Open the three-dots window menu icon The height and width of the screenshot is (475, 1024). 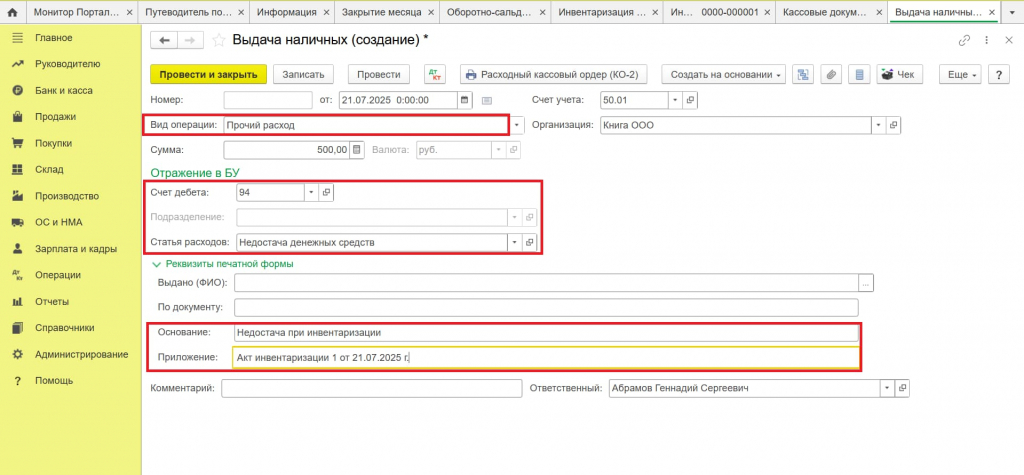coord(987,41)
